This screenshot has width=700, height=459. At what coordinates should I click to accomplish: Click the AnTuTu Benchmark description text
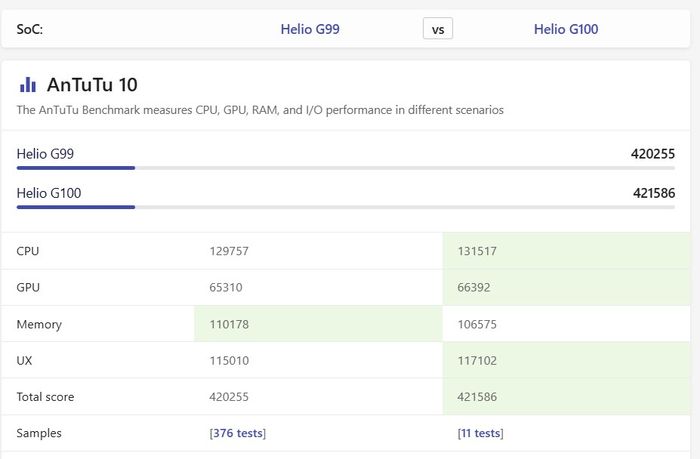pyautogui.click(x=260, y=110)
